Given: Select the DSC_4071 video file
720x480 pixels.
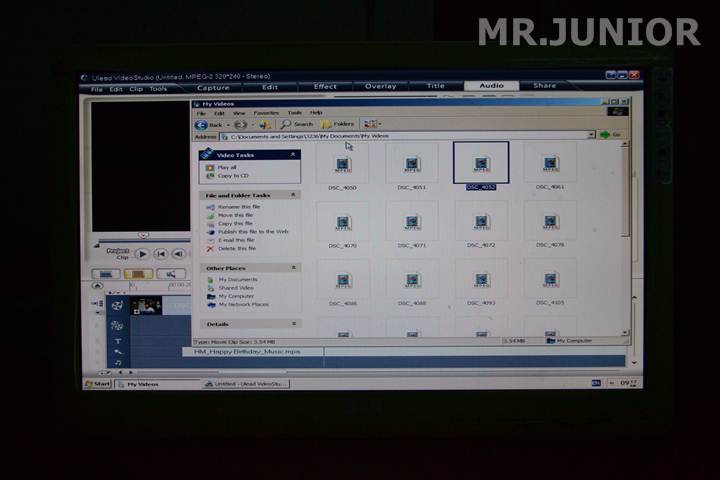Looking at the screenshot, I should (412, 226).
